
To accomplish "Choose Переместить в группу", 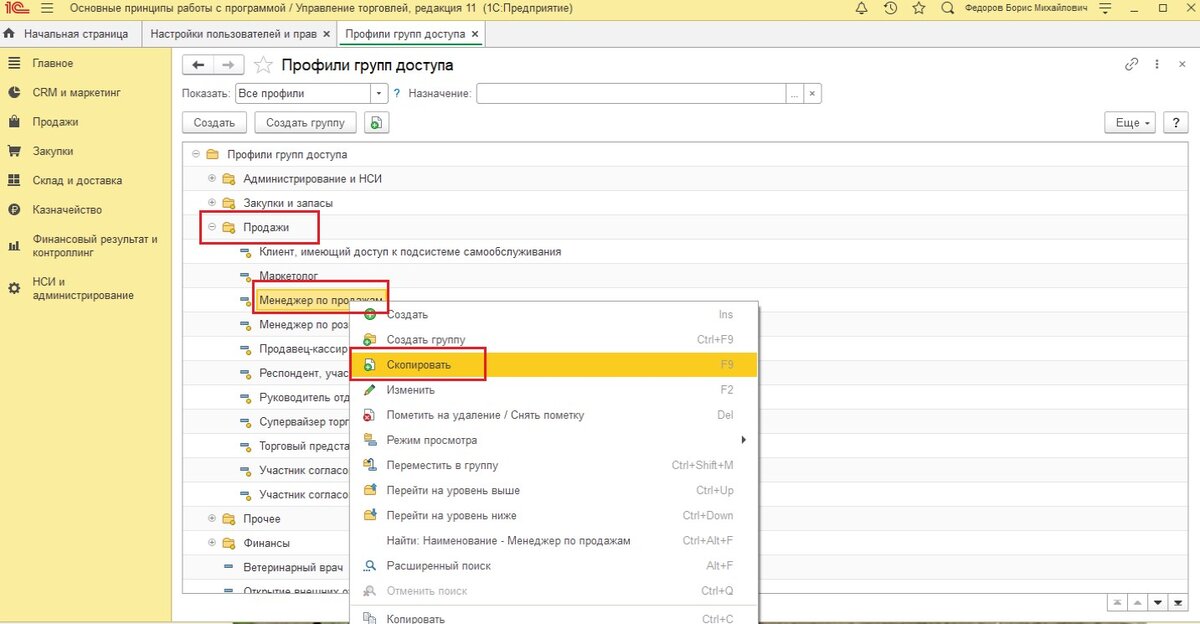I will [554, 465].
